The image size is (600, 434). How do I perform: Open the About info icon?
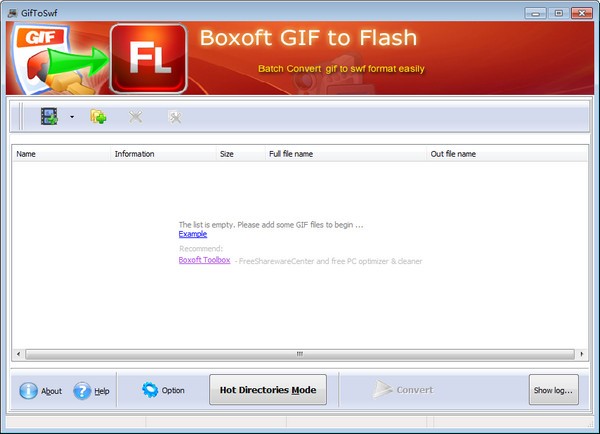[x=29, y=391]
